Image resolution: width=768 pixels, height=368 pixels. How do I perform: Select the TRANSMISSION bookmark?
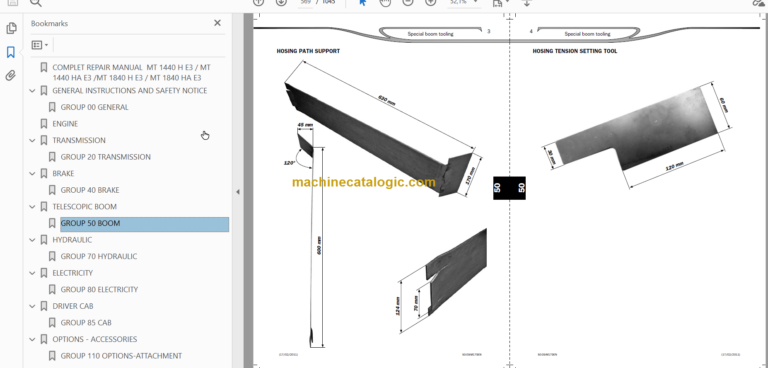[x=79, y=140]
